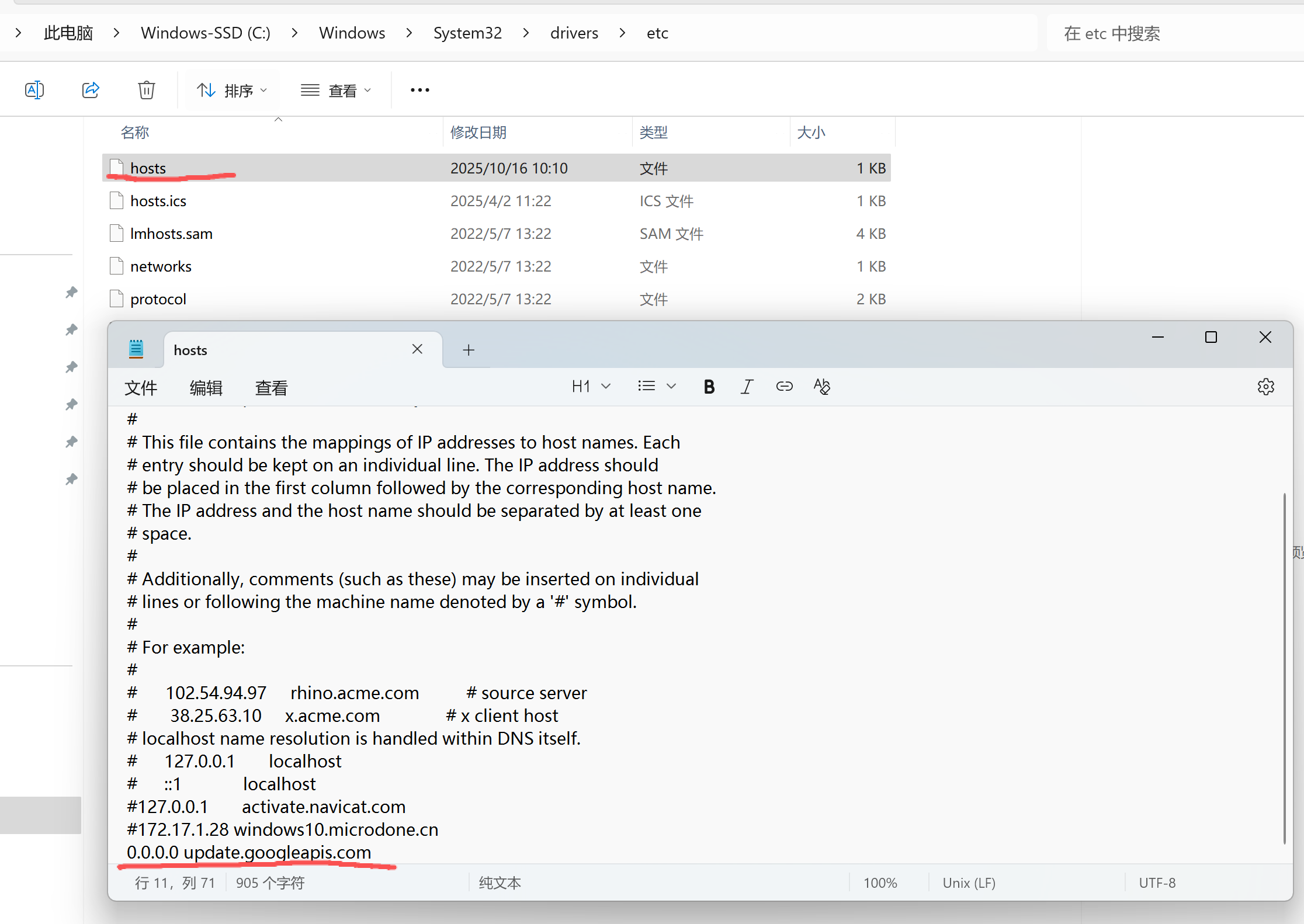Open the 编辑 menu in Notepad

coord(206,388)
